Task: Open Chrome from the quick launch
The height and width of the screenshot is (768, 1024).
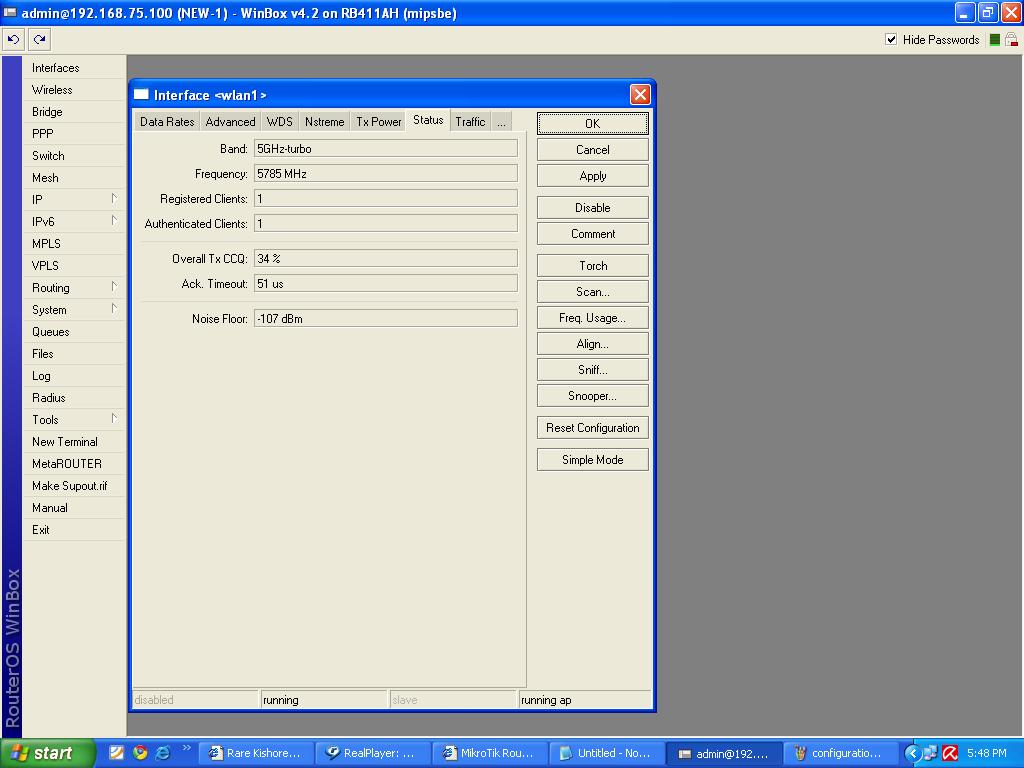Action: pos(140,753)
